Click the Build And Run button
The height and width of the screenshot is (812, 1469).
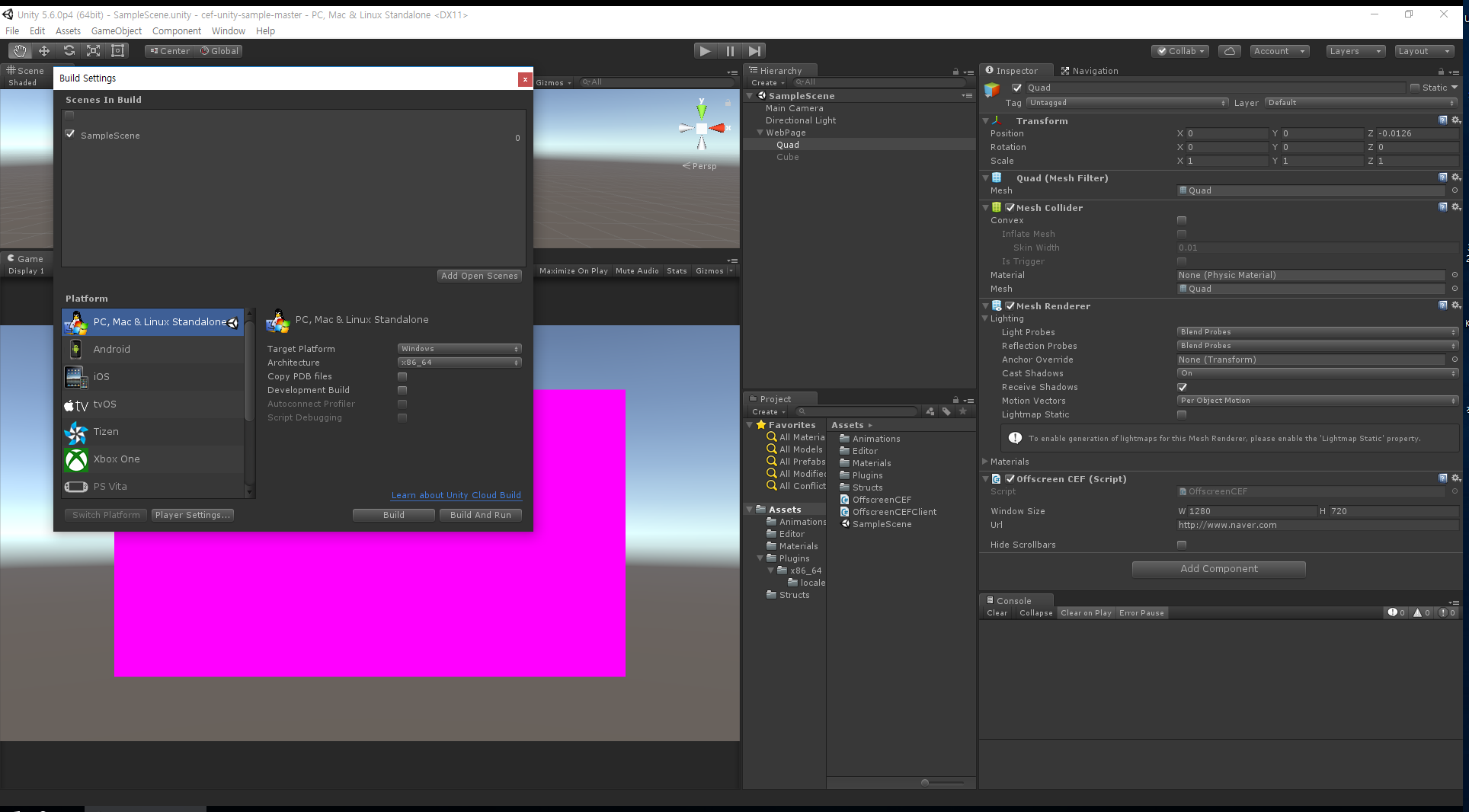(480, 514)
